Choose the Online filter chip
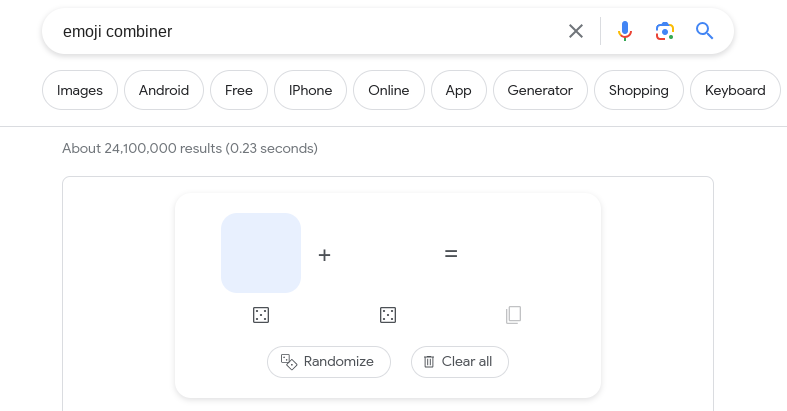 tap(389, 90)
